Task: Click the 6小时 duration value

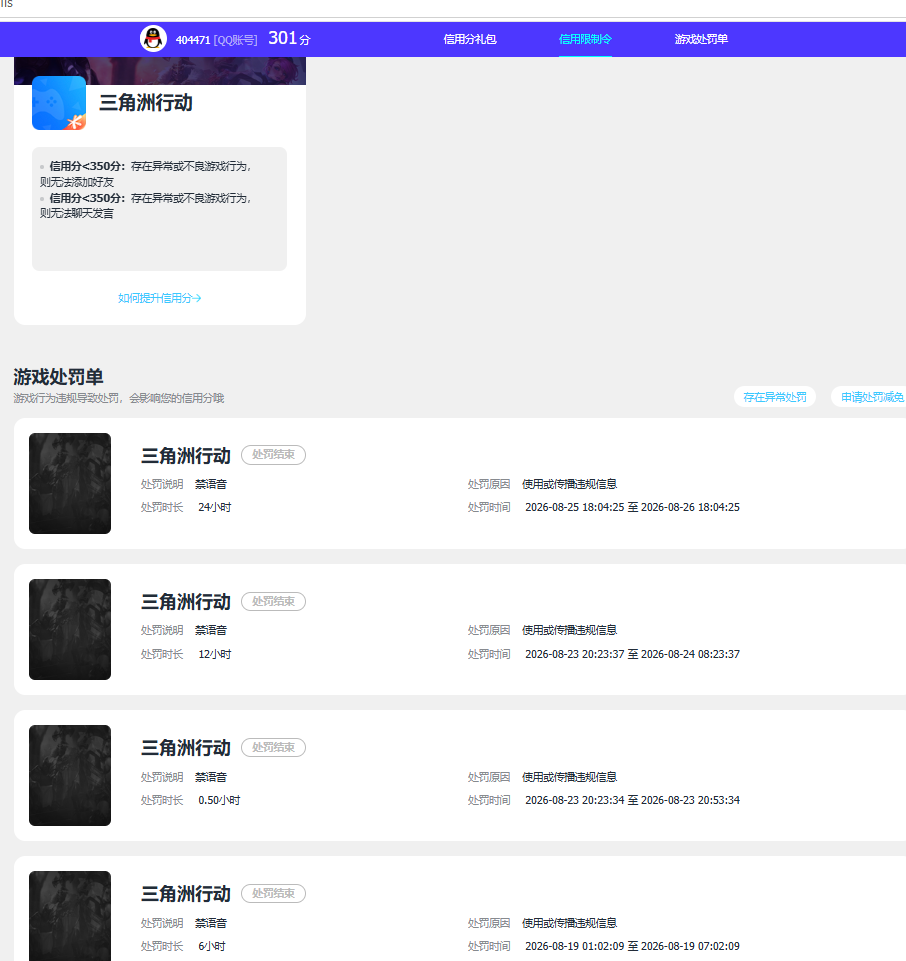Action: pos(211,946)
